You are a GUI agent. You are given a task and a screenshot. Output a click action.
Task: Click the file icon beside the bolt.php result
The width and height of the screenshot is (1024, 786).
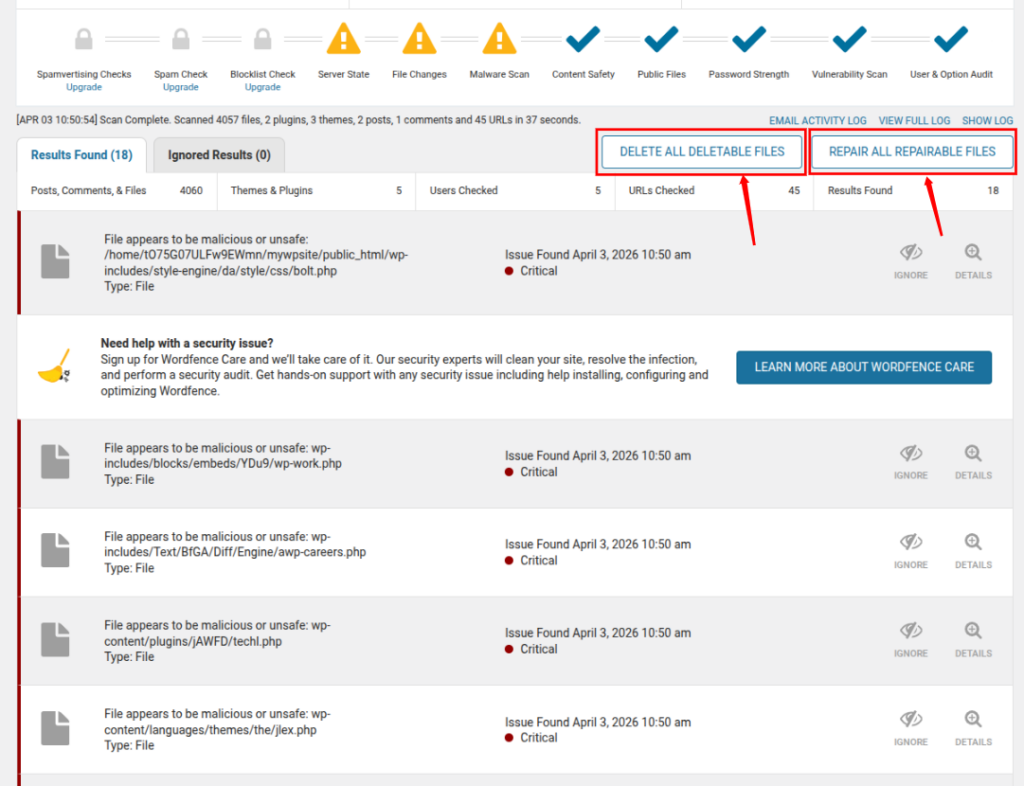pos(55,260)
